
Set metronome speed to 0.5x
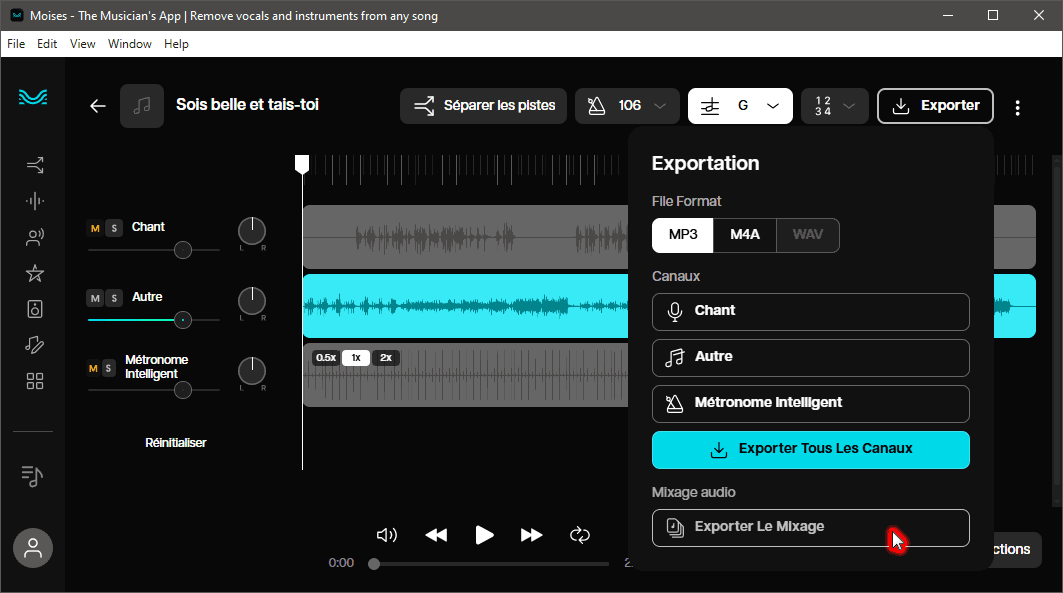[x=326, y=358]
